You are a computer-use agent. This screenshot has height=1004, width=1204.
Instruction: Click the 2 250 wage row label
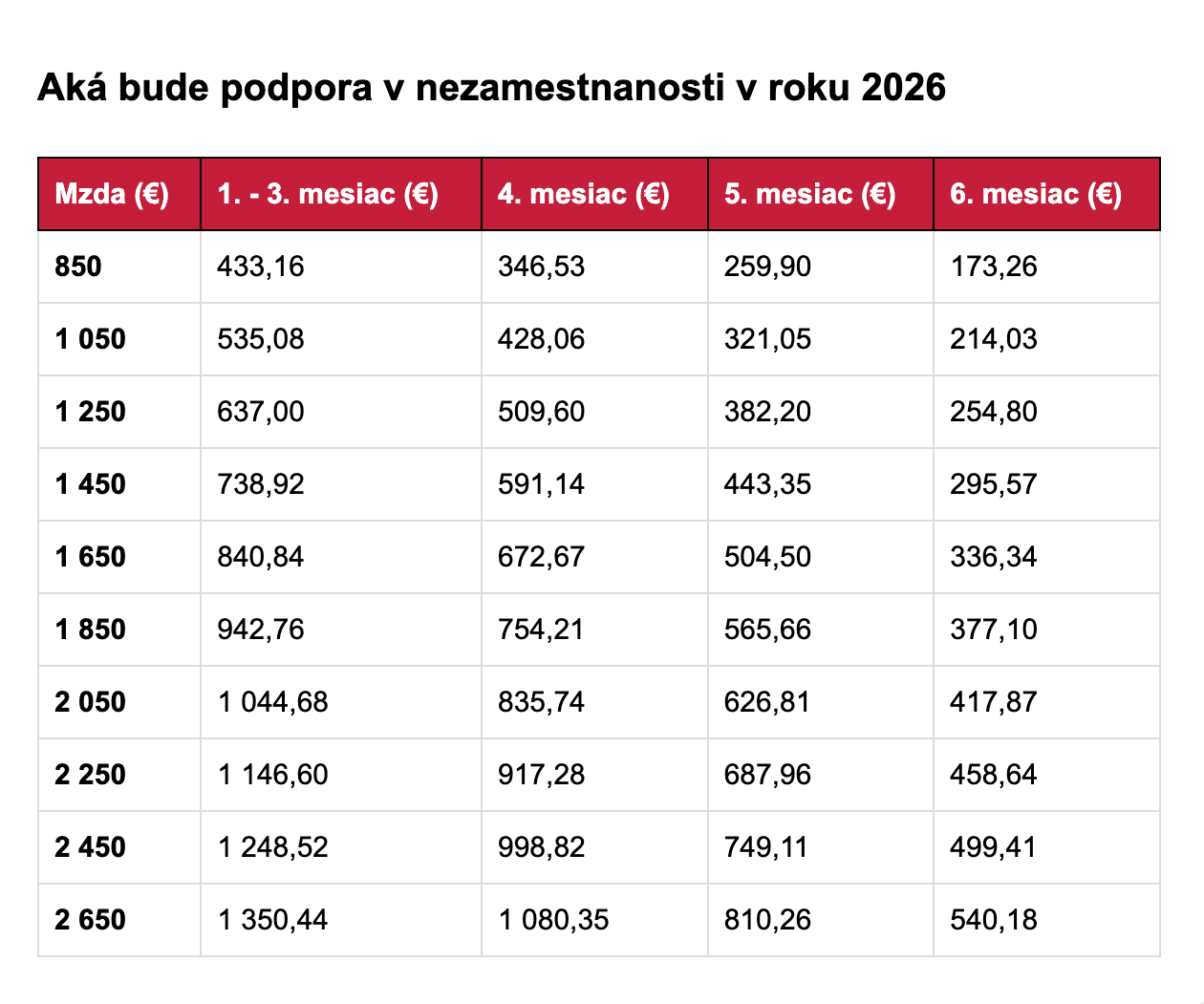pyautogui.click(x=91, y=775)
